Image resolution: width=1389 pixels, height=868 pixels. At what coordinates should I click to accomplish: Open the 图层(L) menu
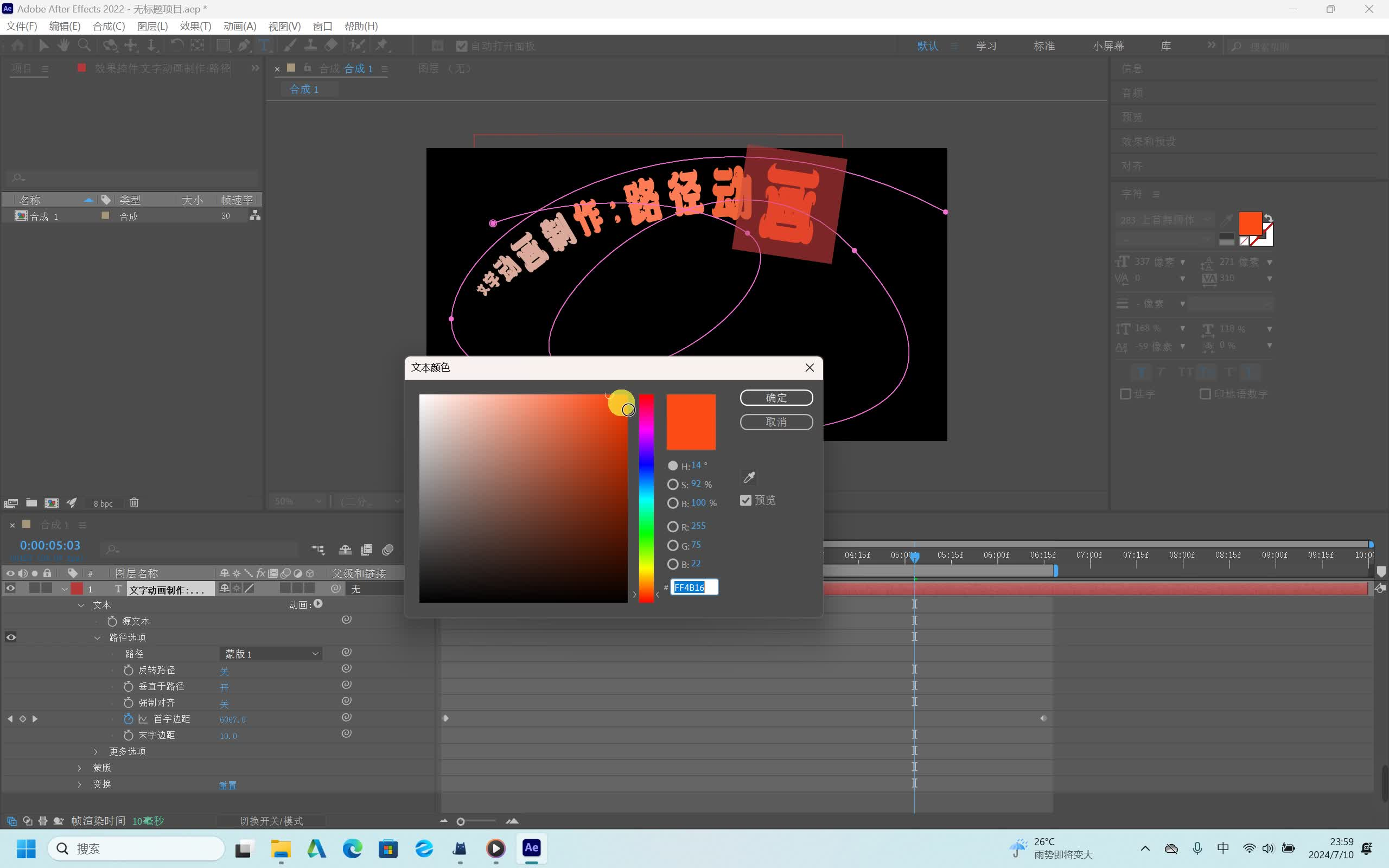pyautogui.click(x=152, y=27)
